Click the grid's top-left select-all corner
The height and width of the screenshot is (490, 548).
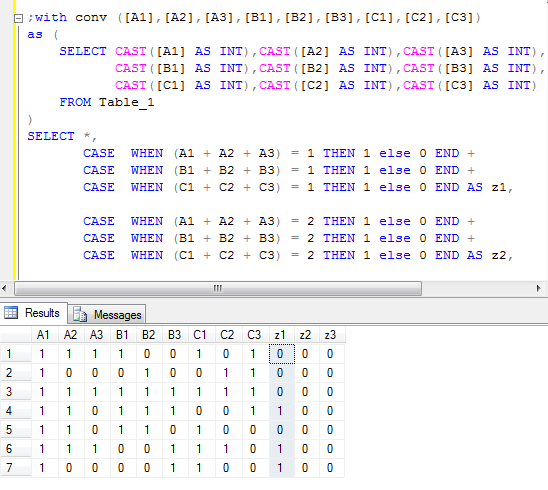15,335
